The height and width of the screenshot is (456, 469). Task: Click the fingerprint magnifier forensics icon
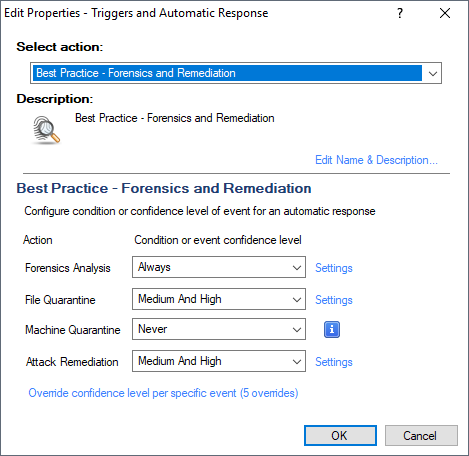click(46, 130)
